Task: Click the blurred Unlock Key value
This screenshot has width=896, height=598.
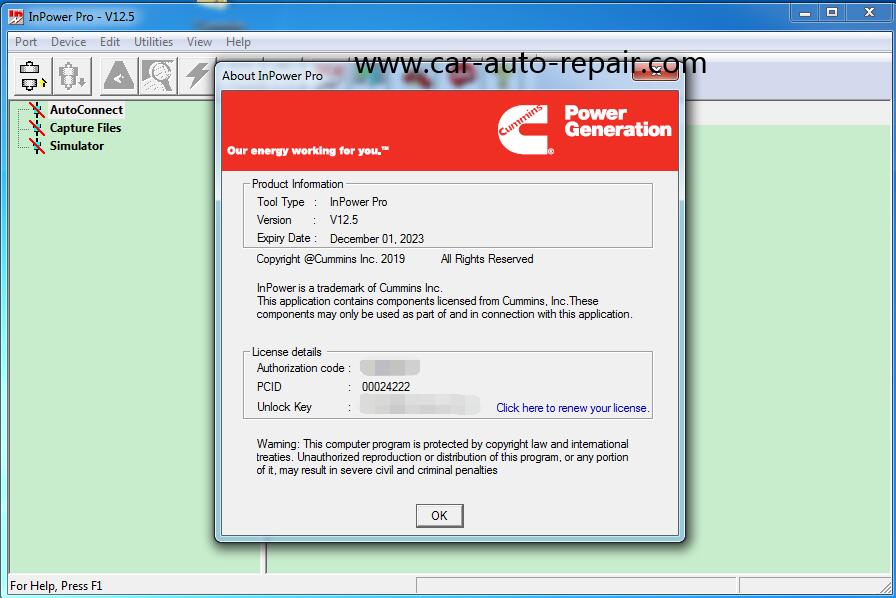Action: [x=420, y=405]
